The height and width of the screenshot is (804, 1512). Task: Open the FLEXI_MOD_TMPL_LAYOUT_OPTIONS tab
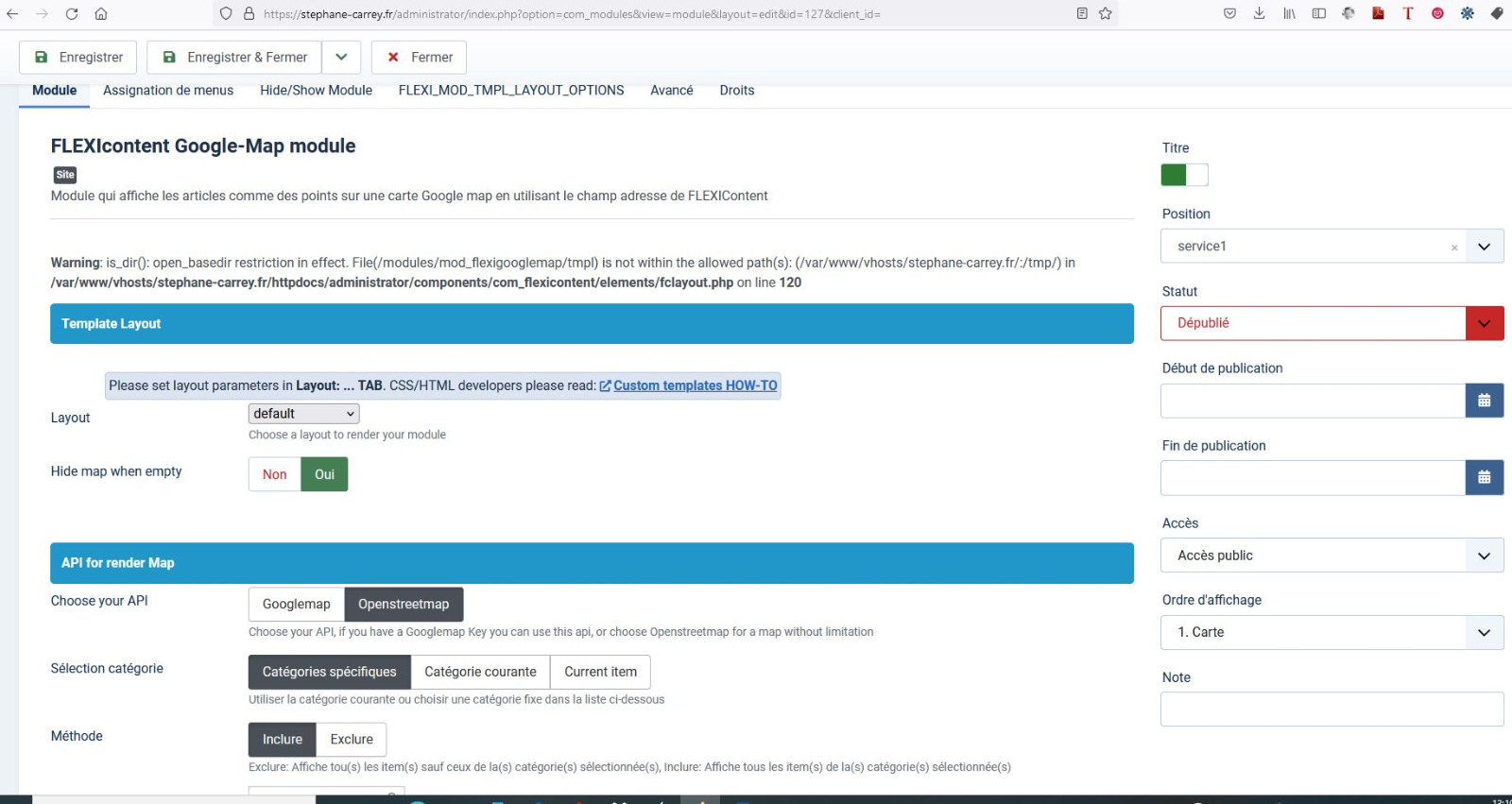(511, 91)
